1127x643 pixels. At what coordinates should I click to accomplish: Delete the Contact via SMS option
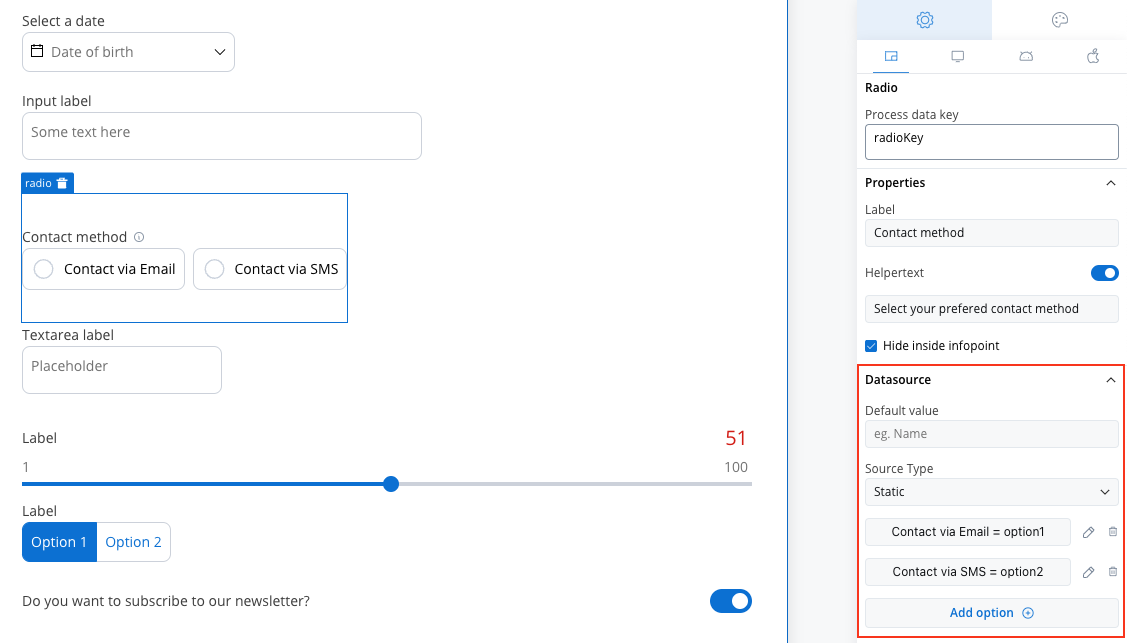pyautogui.click(x=1113, y=572)
